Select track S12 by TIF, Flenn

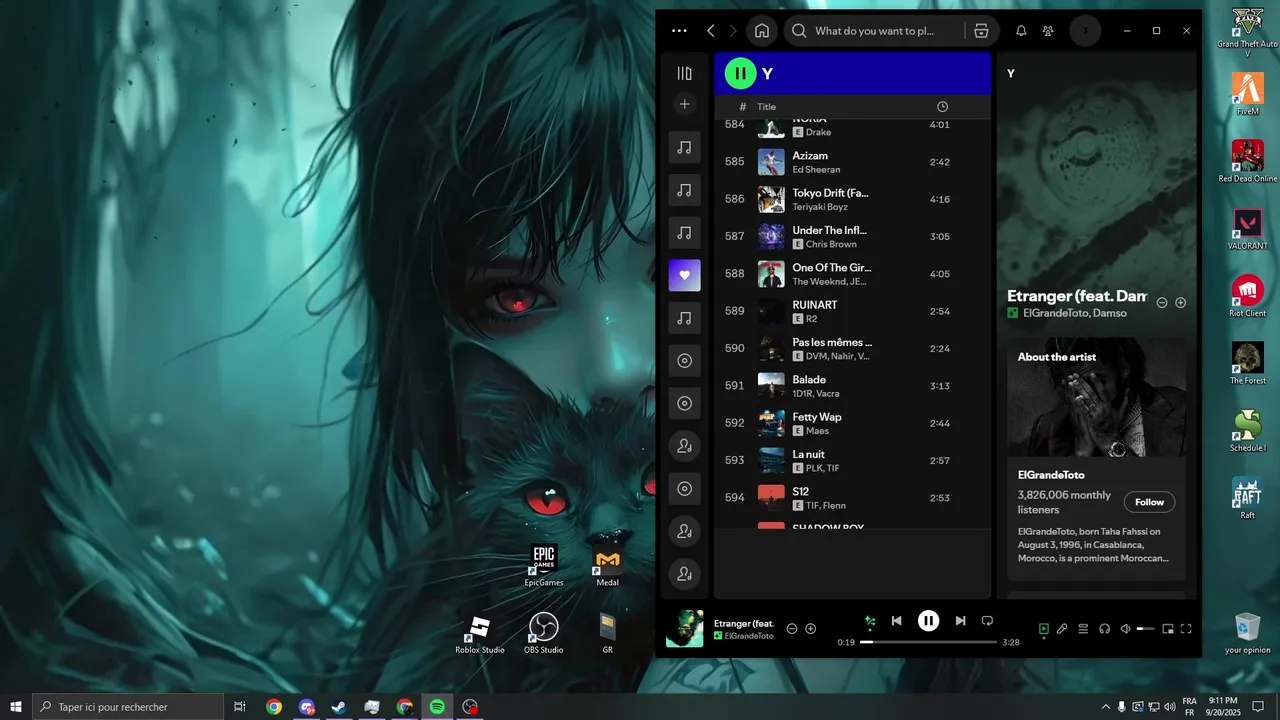click(852, 498)
